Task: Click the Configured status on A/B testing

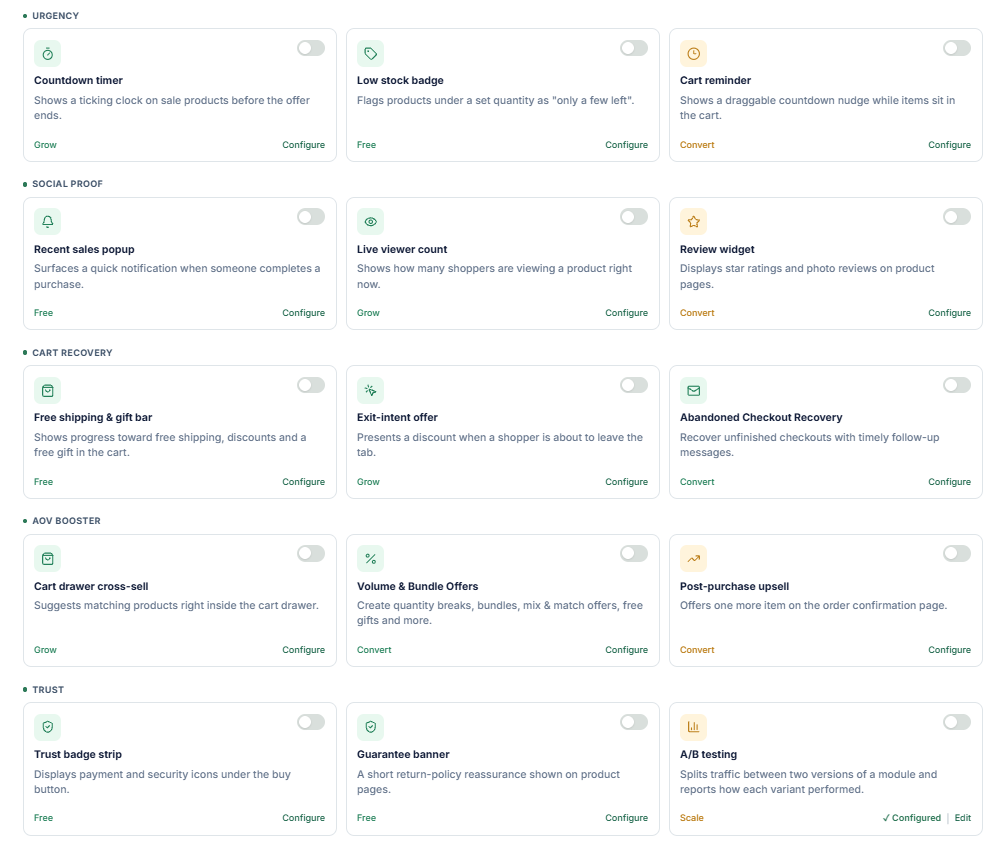Action: (912, 818)
